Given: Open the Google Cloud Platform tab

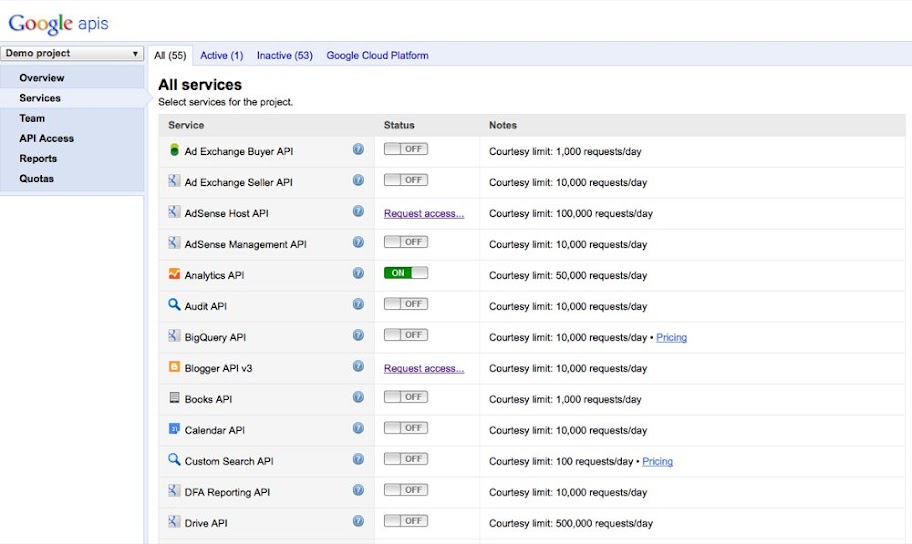Looking at the screenshot, I should click(x=377, y=56).
